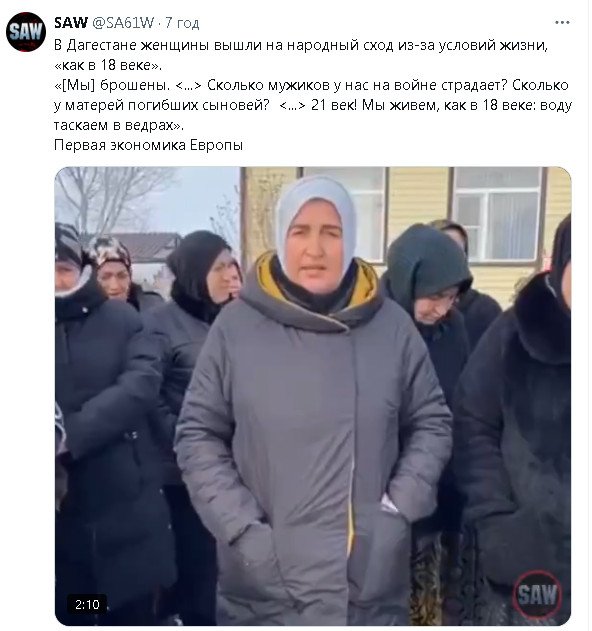Click the SAW watermark logo in the video
592x631 pixels.
537,594
